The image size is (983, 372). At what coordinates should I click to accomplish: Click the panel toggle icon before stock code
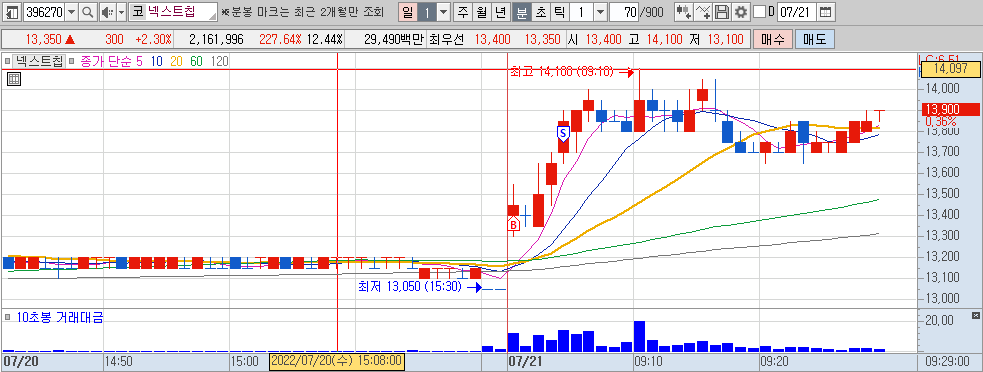12,12
